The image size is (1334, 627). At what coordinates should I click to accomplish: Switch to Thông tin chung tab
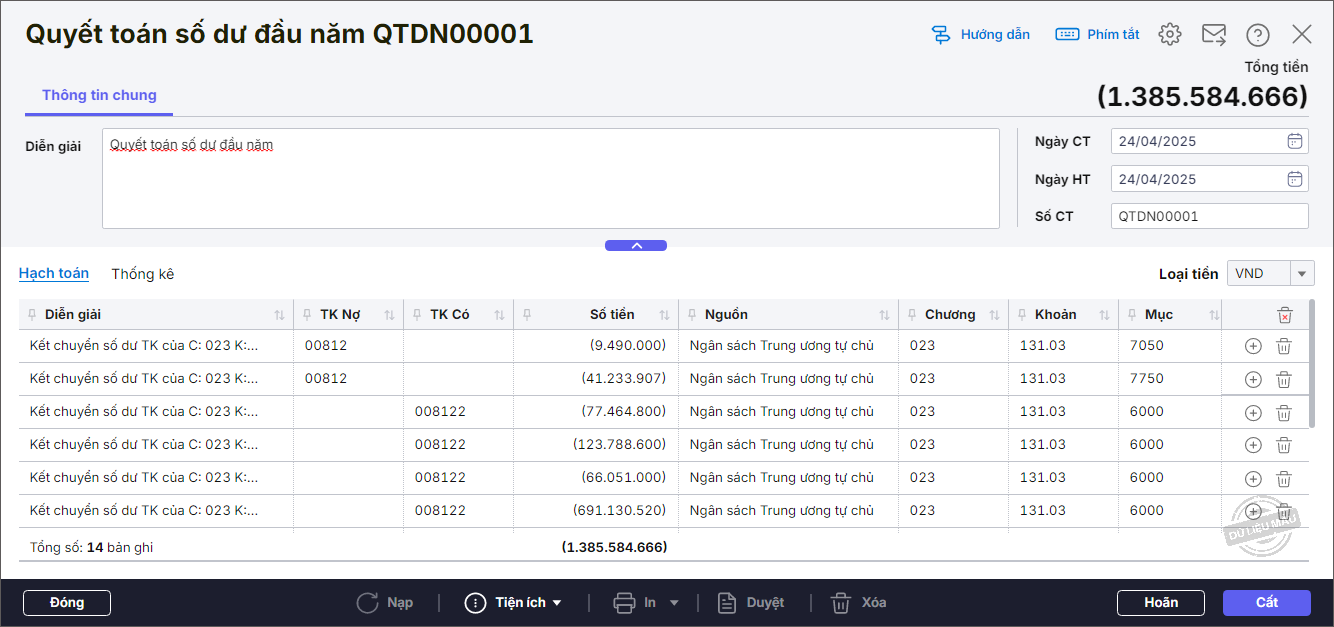[99, 96]
